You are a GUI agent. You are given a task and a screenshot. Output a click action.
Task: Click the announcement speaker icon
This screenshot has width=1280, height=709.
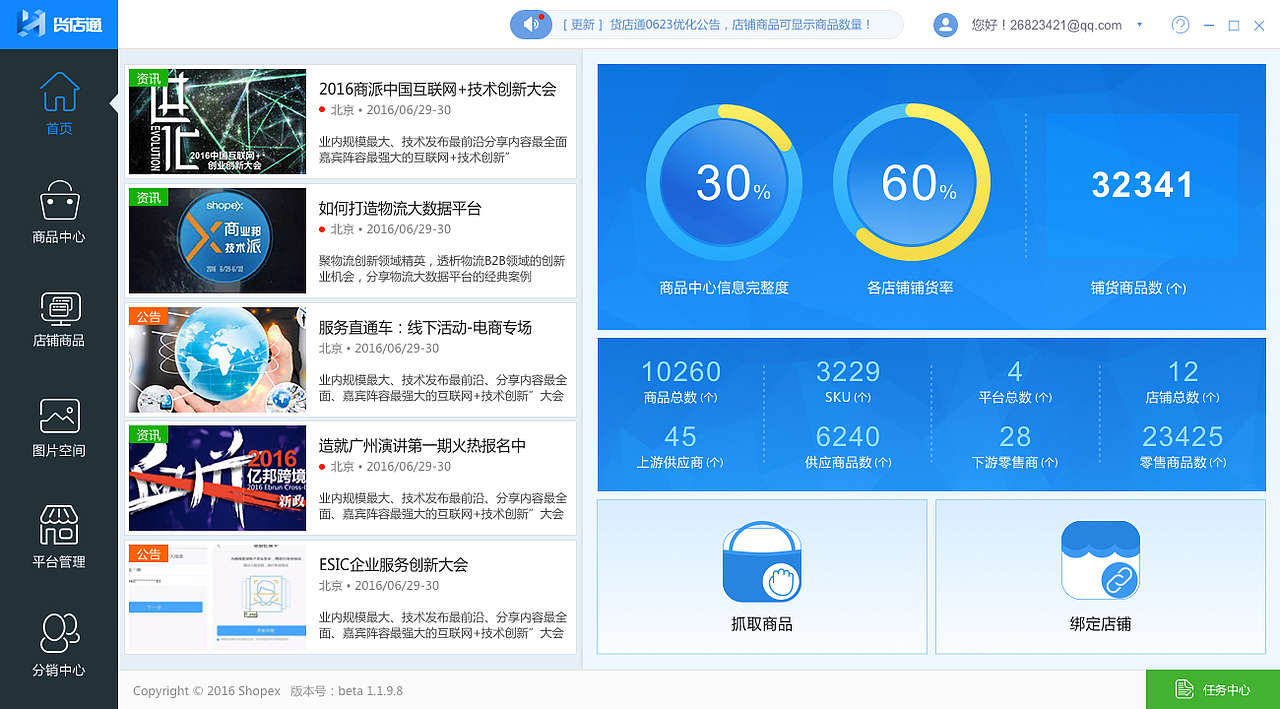531,24
